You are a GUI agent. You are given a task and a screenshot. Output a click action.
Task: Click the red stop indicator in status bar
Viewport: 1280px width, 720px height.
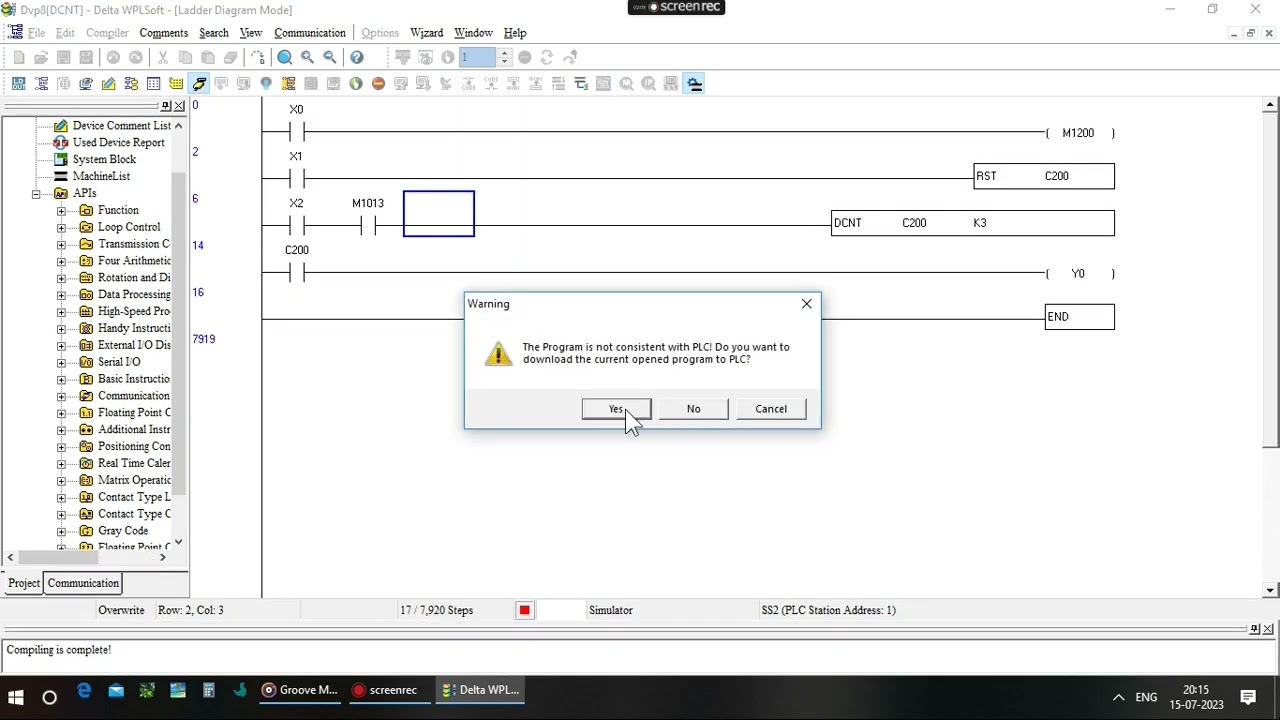(x=524, y=610)
